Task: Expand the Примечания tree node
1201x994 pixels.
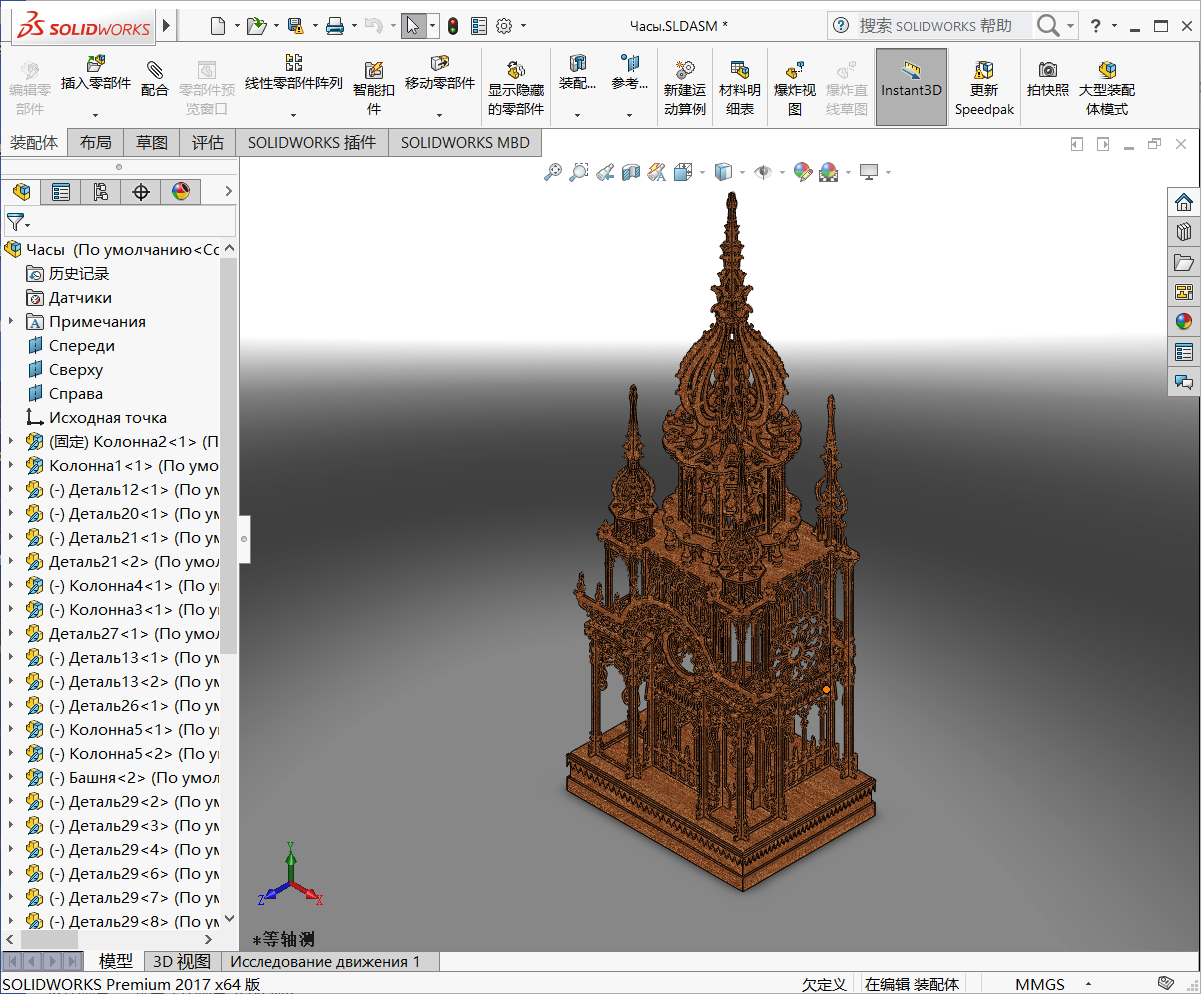Action: pos(11,321)
